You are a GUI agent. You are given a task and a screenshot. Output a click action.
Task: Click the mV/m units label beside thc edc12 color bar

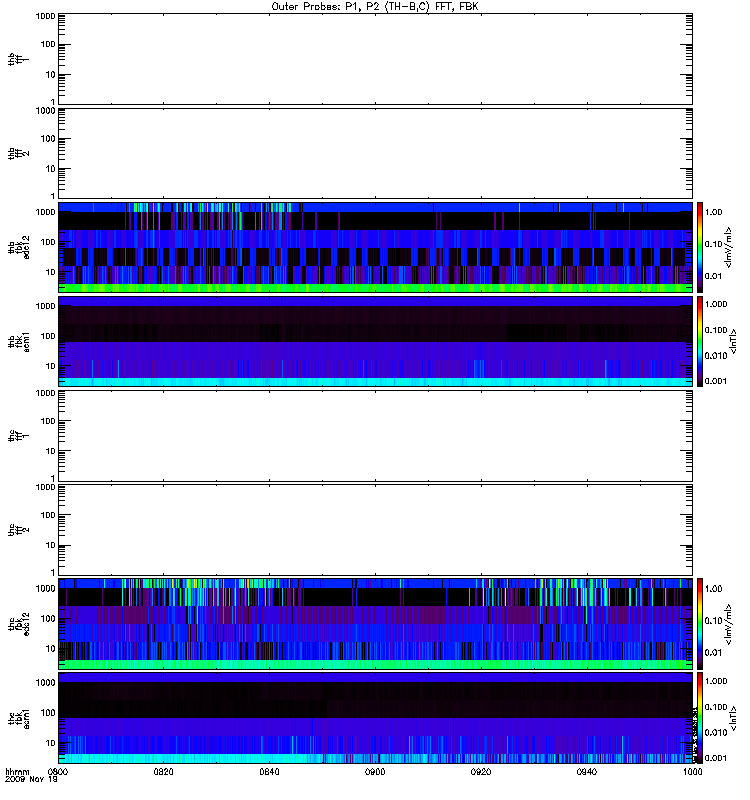pyautogui.click(x=728, y=624)
